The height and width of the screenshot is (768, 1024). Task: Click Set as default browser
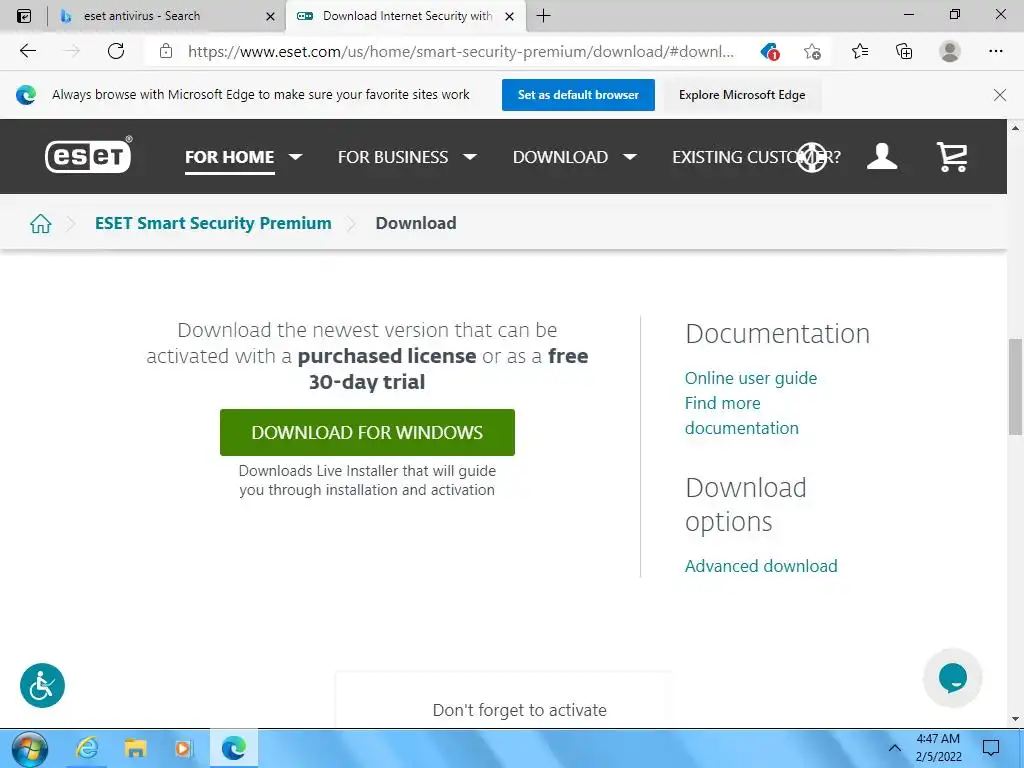[x=578, y=95]
